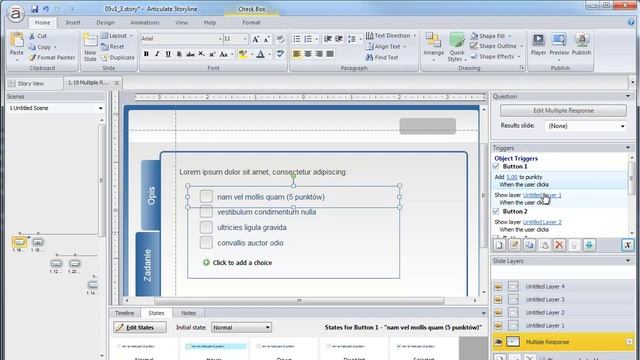Switch to Story View

27,83
